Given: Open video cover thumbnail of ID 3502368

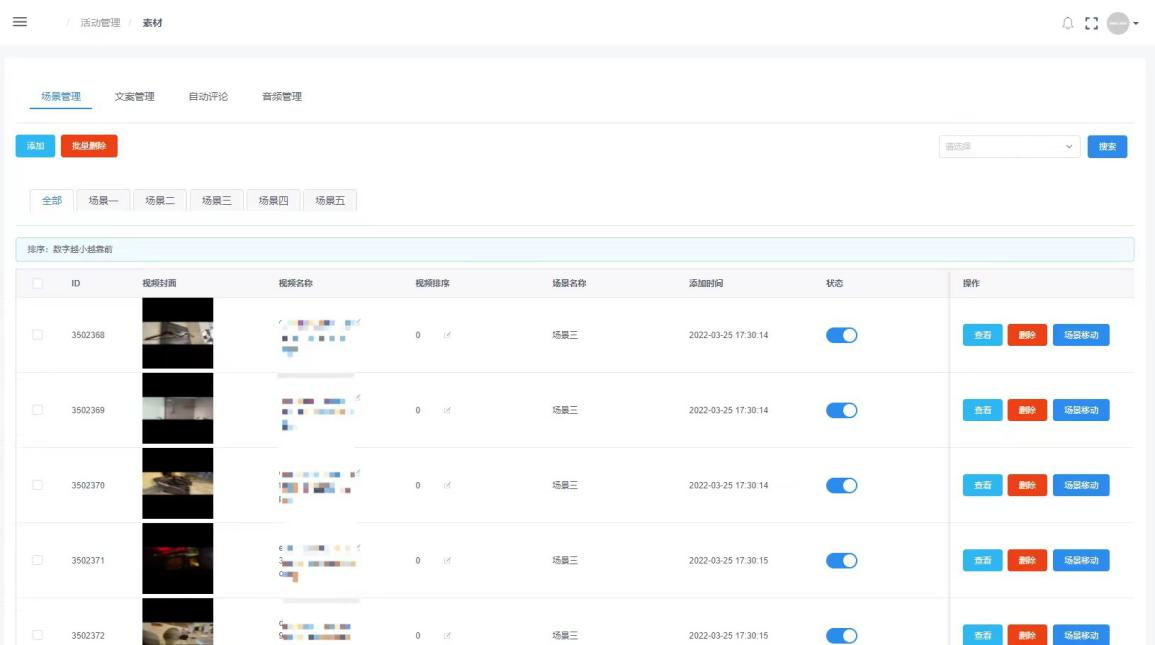Looking at the screenshot, I should pyautogui.click(x=177, y=333).
